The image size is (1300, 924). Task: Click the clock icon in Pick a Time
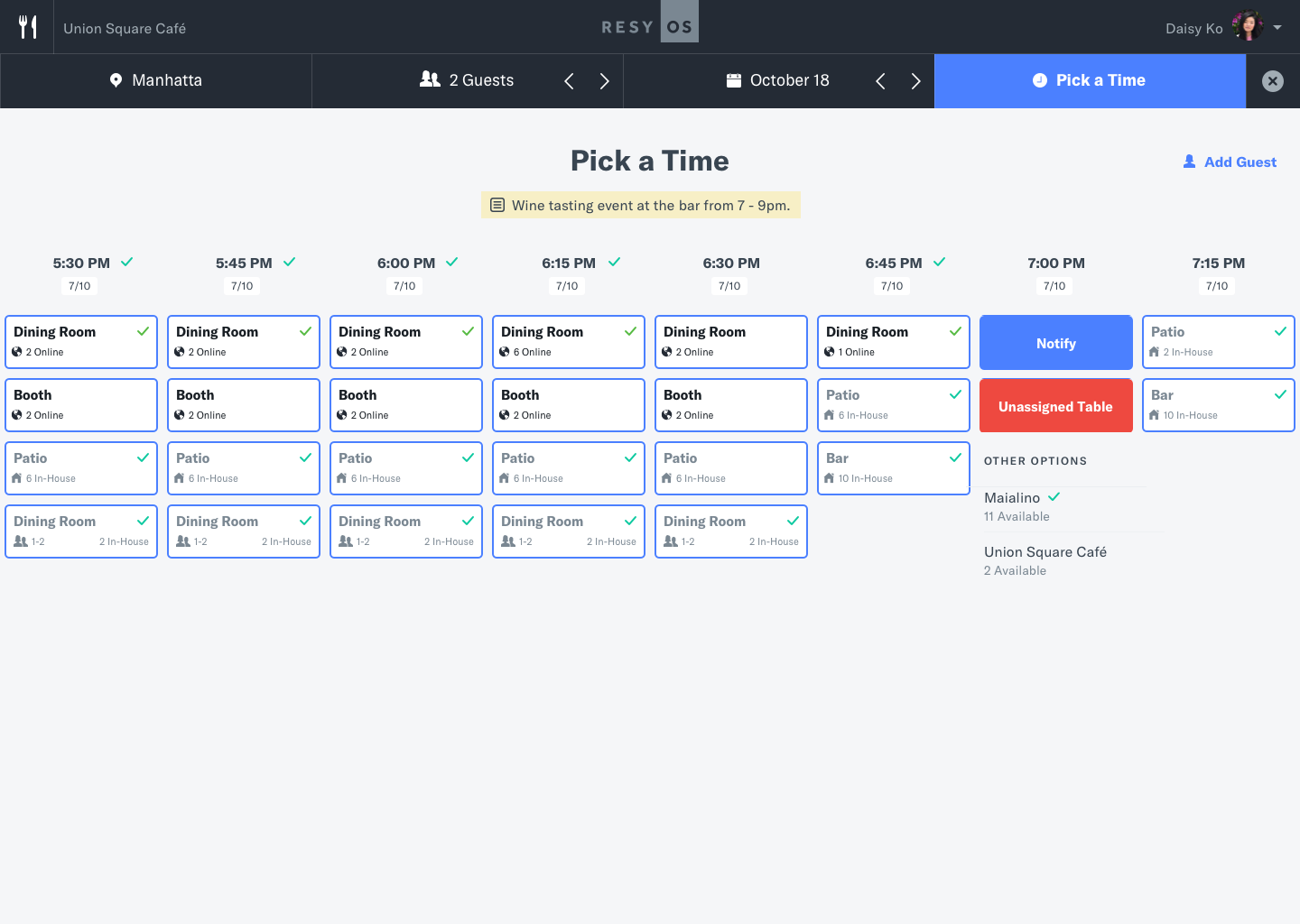[x=1040, y=80]
